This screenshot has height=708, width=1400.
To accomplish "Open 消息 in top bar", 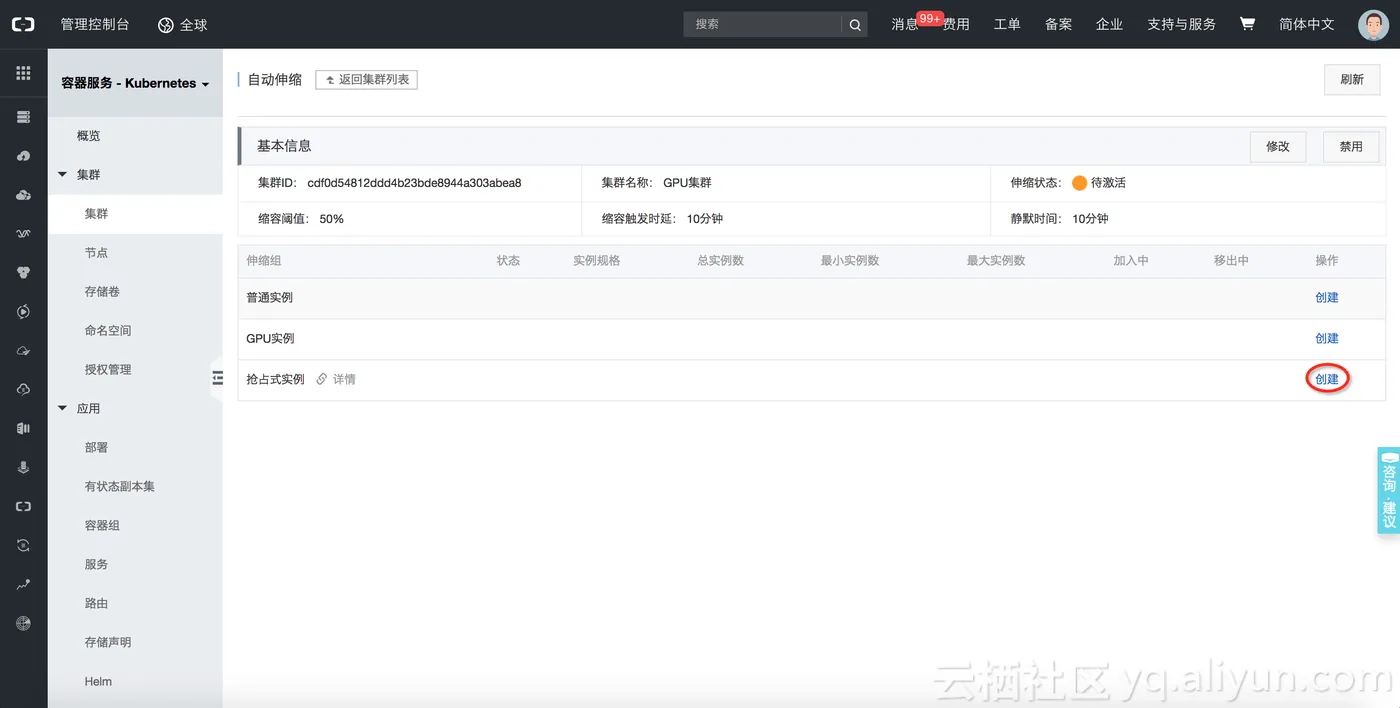I will point(904,24).
